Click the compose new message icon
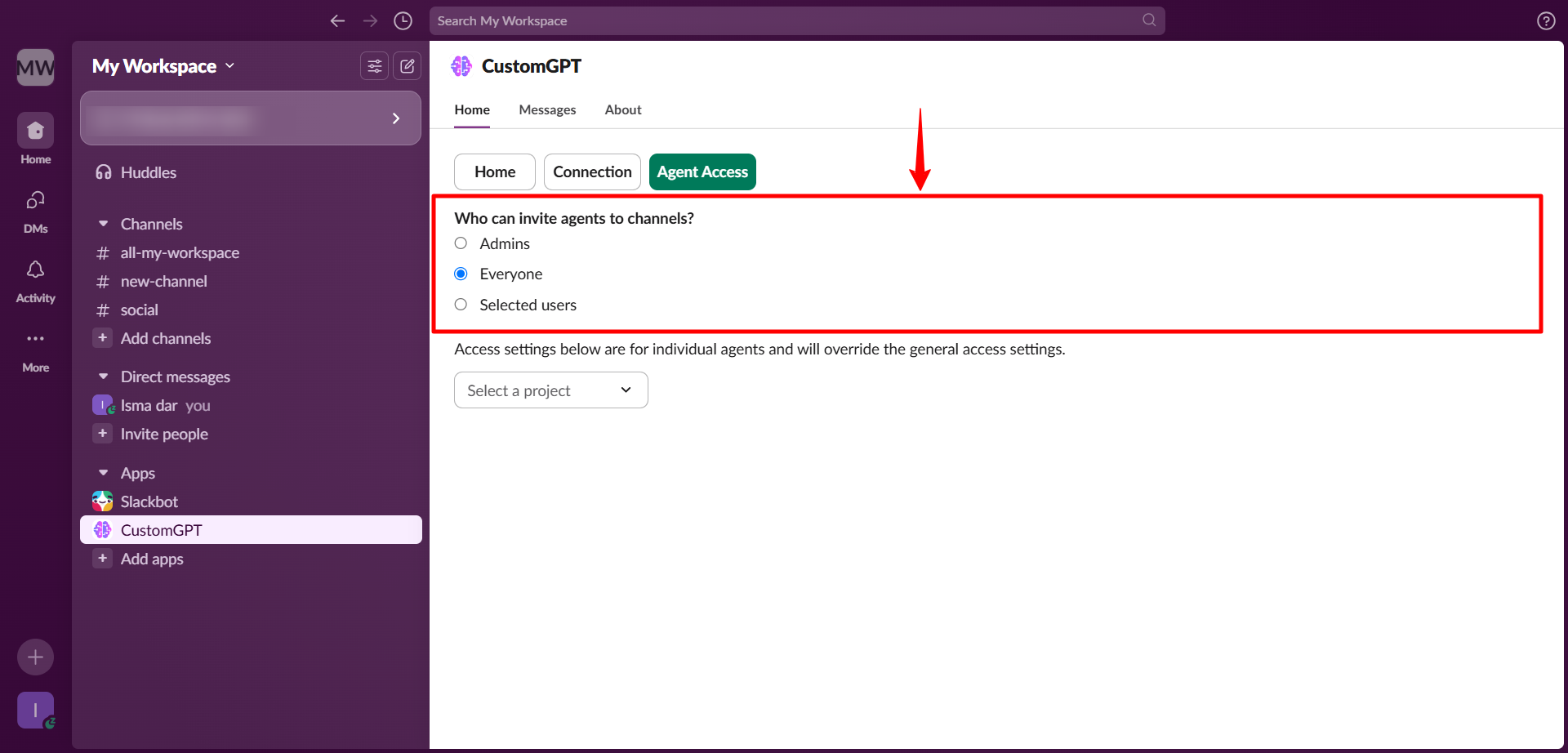Viewport: 1568px width, 753px height. tap(408, 66)
